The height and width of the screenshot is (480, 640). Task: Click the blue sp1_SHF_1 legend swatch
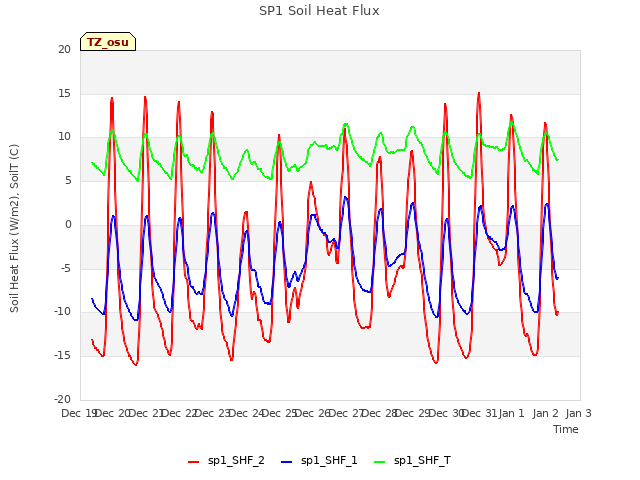[x=287, y=462]
